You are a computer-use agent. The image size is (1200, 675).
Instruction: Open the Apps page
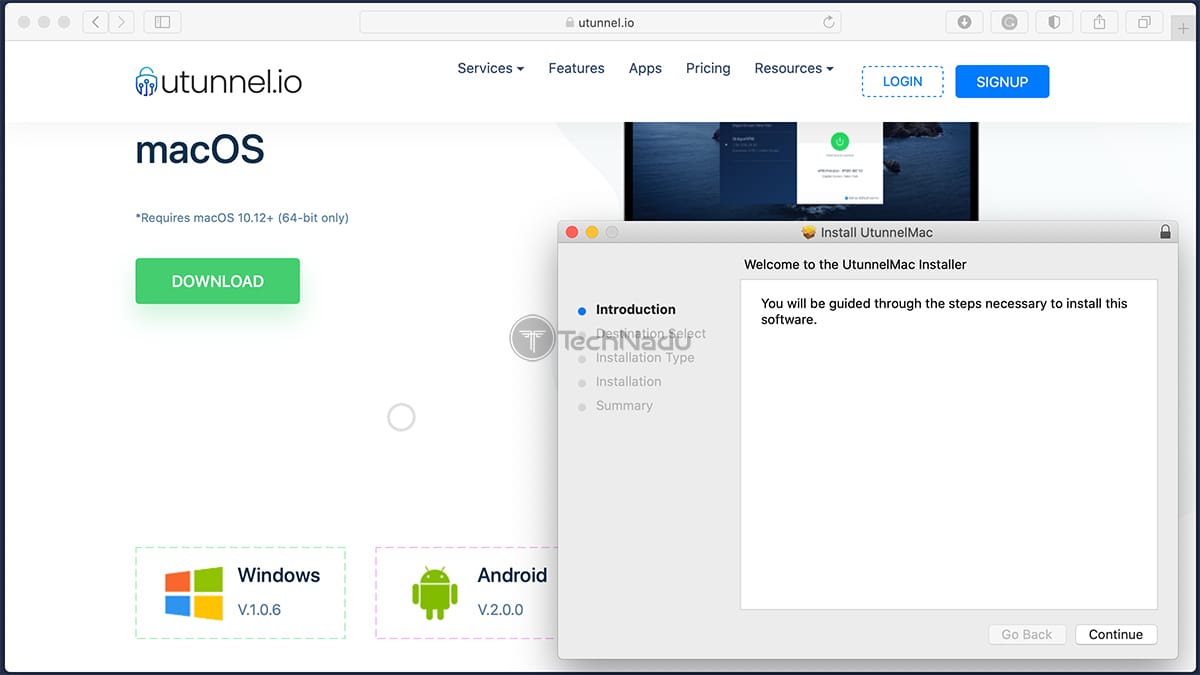[x=645, y=68]
